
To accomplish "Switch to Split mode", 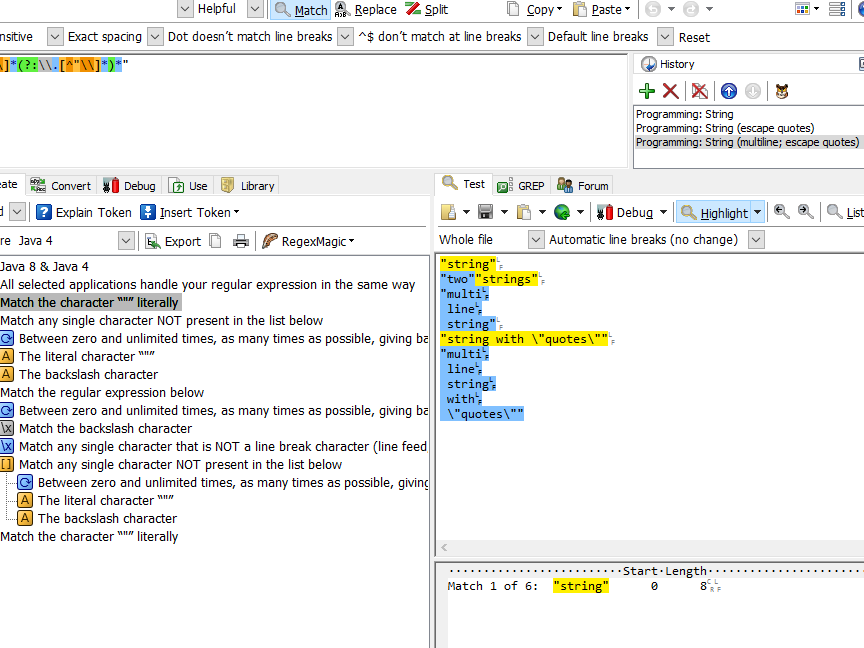I will 427,9.
